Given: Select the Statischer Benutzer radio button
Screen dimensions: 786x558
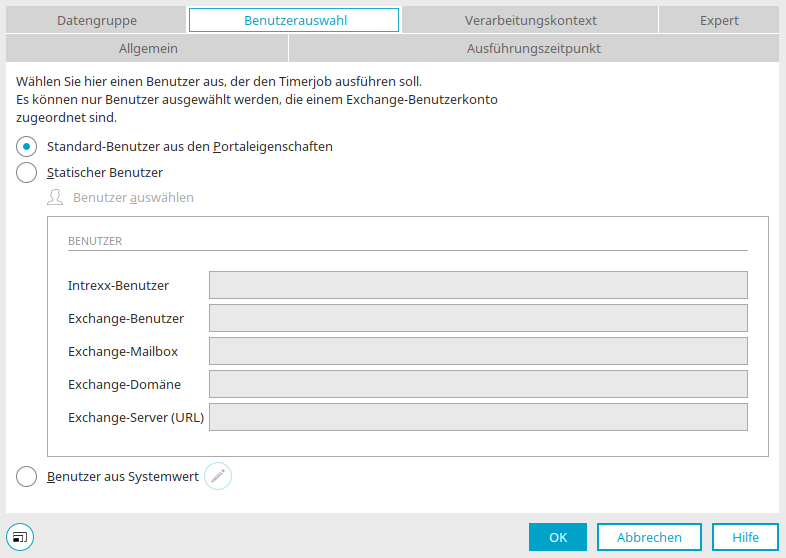Looking at the screenshot, I should 27,172.
